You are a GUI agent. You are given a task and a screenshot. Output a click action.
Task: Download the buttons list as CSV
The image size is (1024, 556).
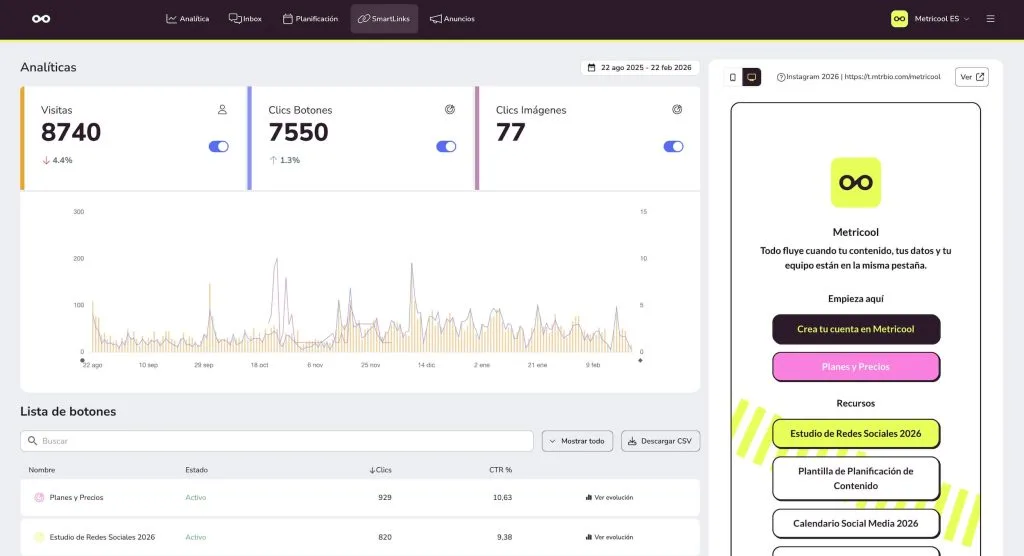pyautogui.click(x=660, y=441)
